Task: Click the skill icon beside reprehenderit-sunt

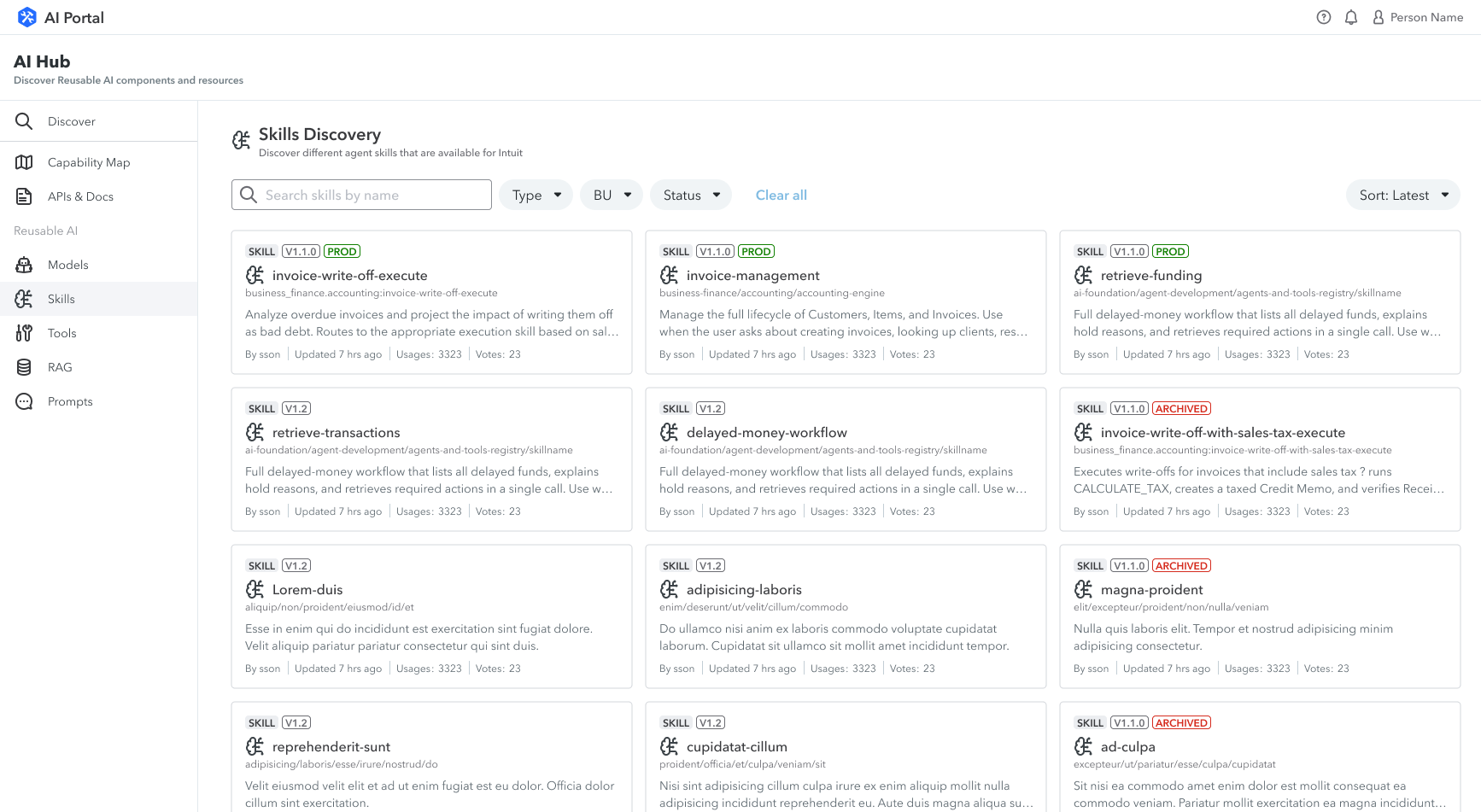Action: (x=255, y=746)
